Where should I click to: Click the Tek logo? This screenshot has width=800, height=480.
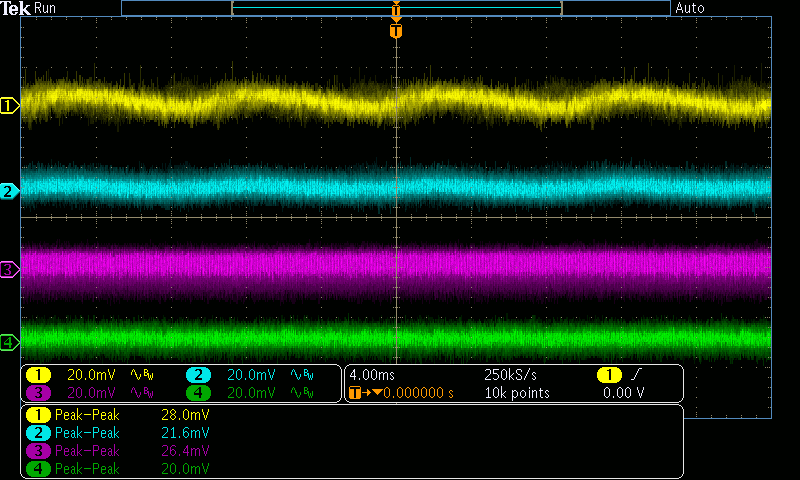(15, 8)
